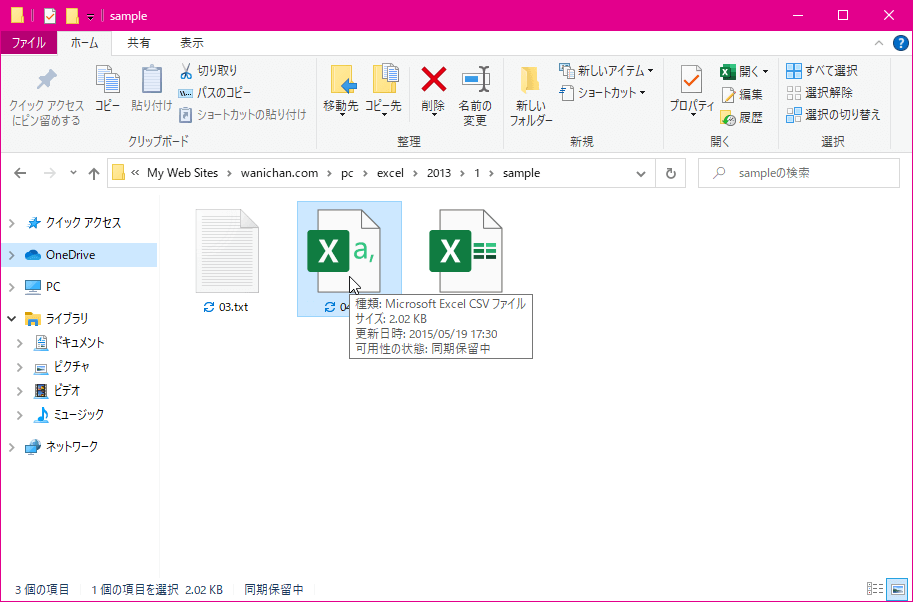
Task: Navigate to wanichan.com in breadcrumb
Action: point(279,173)
